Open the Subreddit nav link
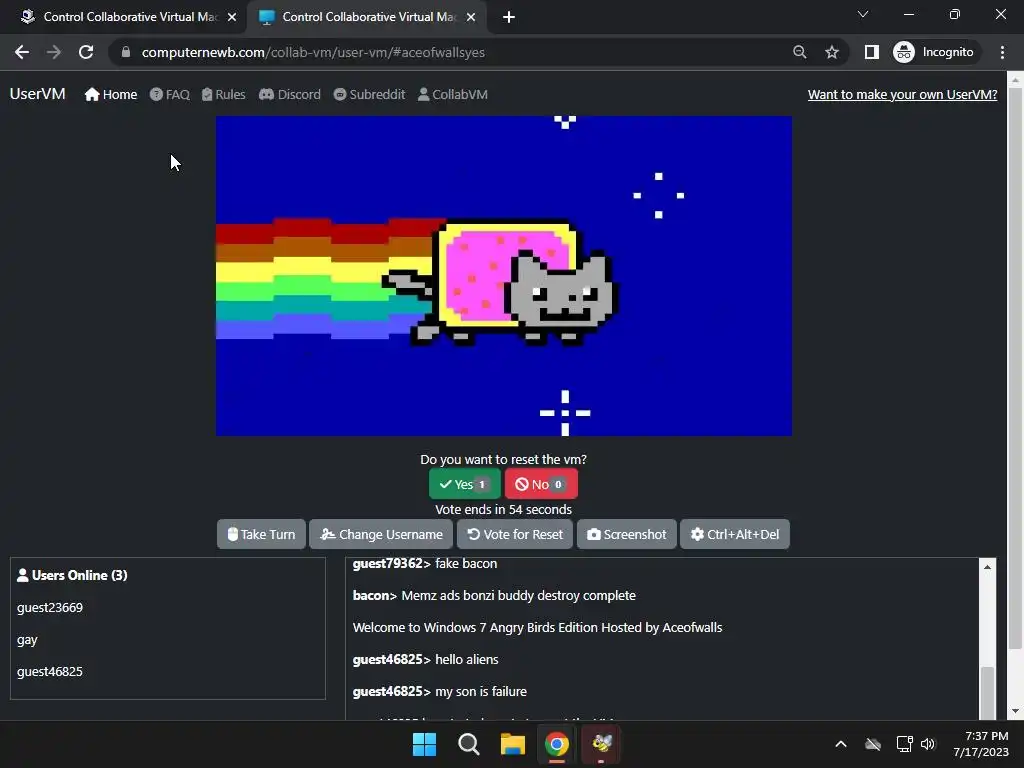 tap(370, 95)
